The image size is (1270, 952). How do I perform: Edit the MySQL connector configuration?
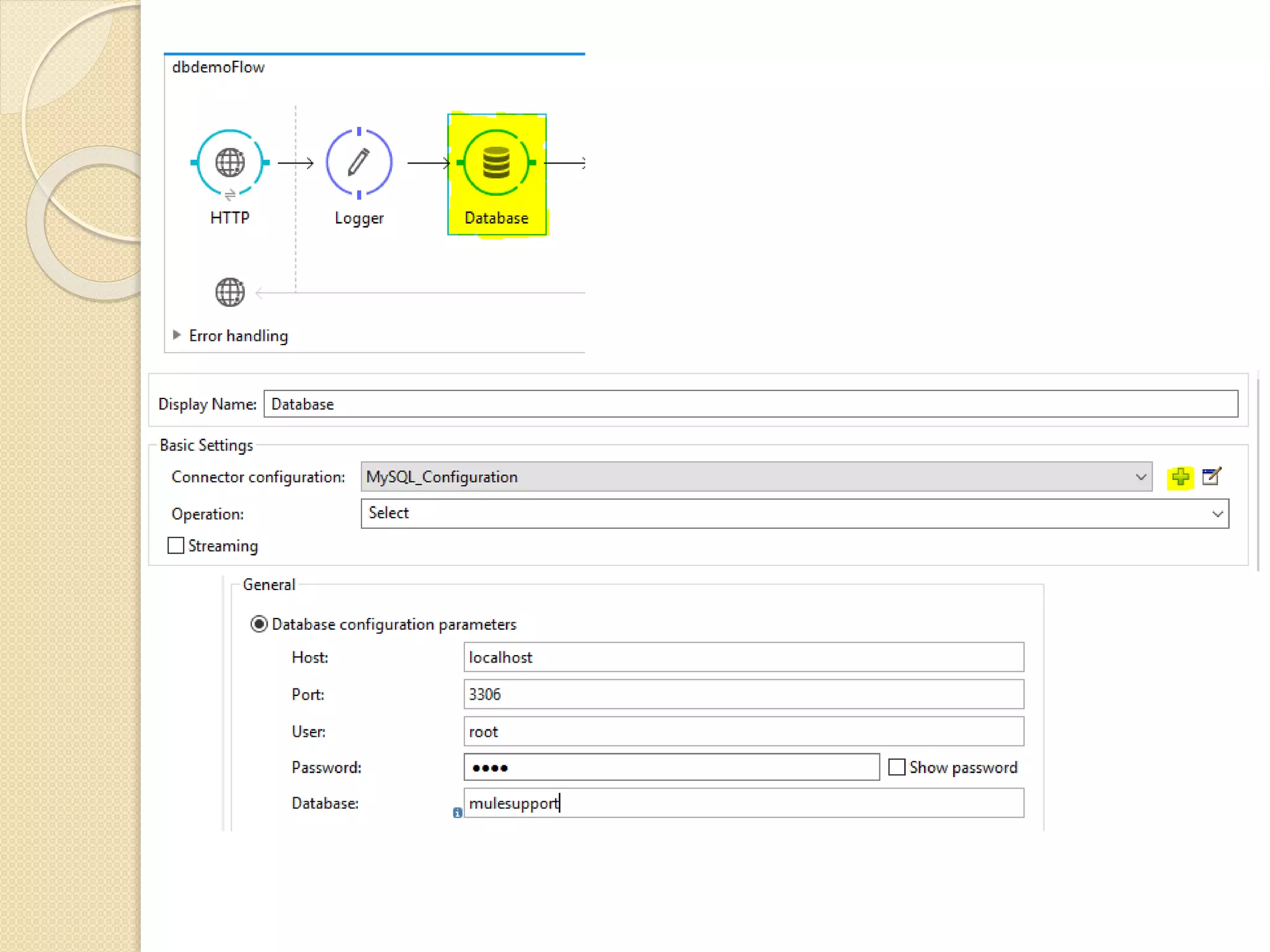(x=1211, y=477)
